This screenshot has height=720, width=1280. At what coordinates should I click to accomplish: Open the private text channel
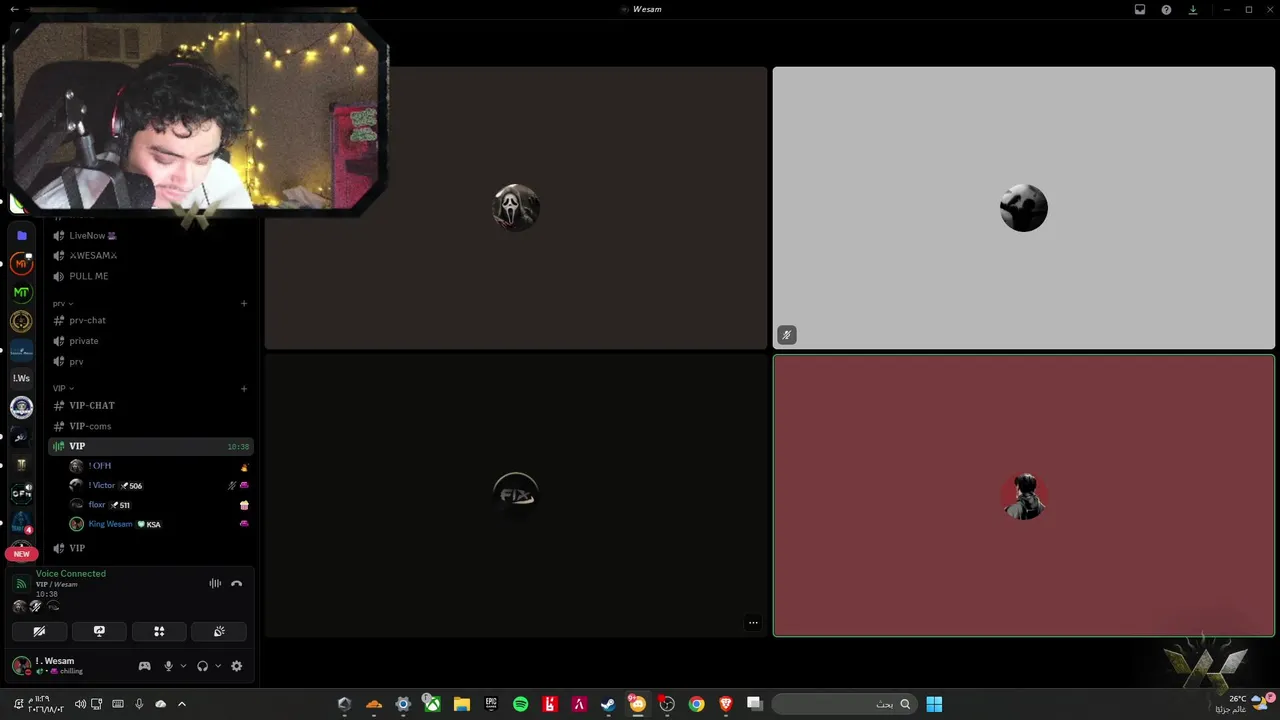(x=150, y=341)
